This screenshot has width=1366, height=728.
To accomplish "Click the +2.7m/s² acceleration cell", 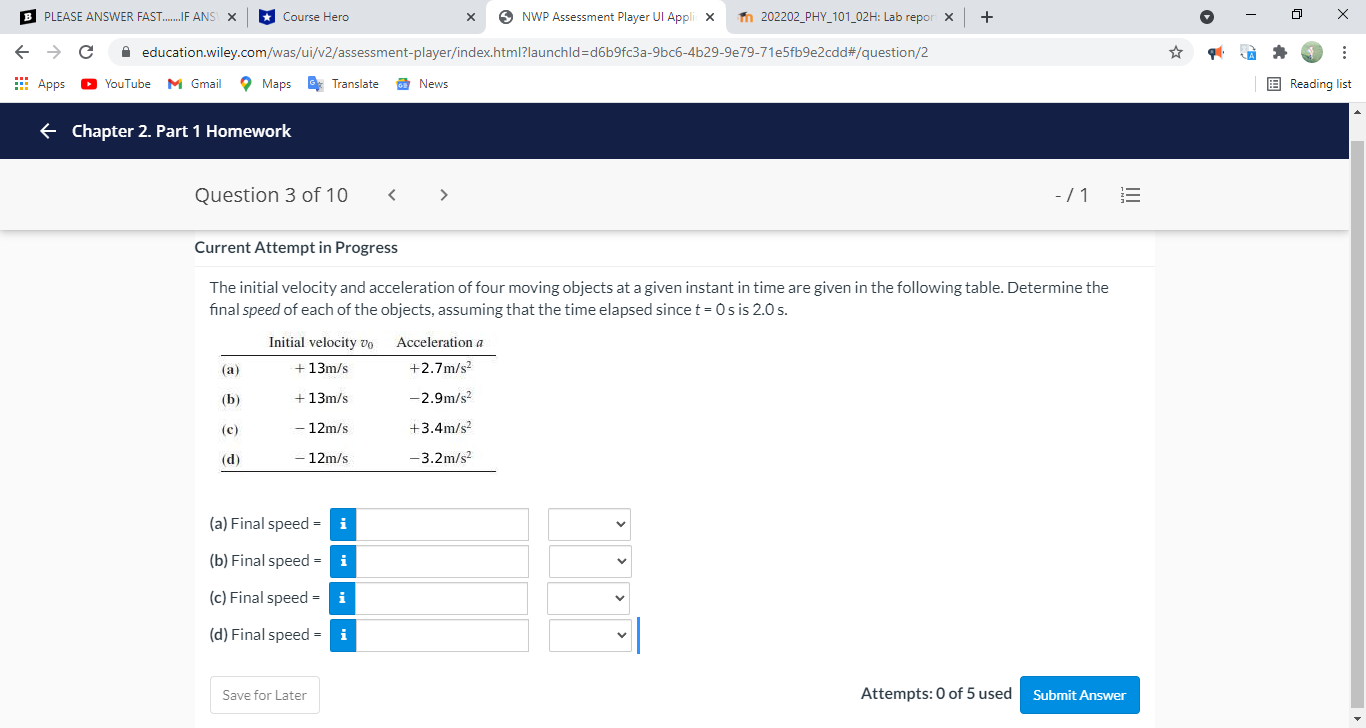I will (x=440, y=369).
